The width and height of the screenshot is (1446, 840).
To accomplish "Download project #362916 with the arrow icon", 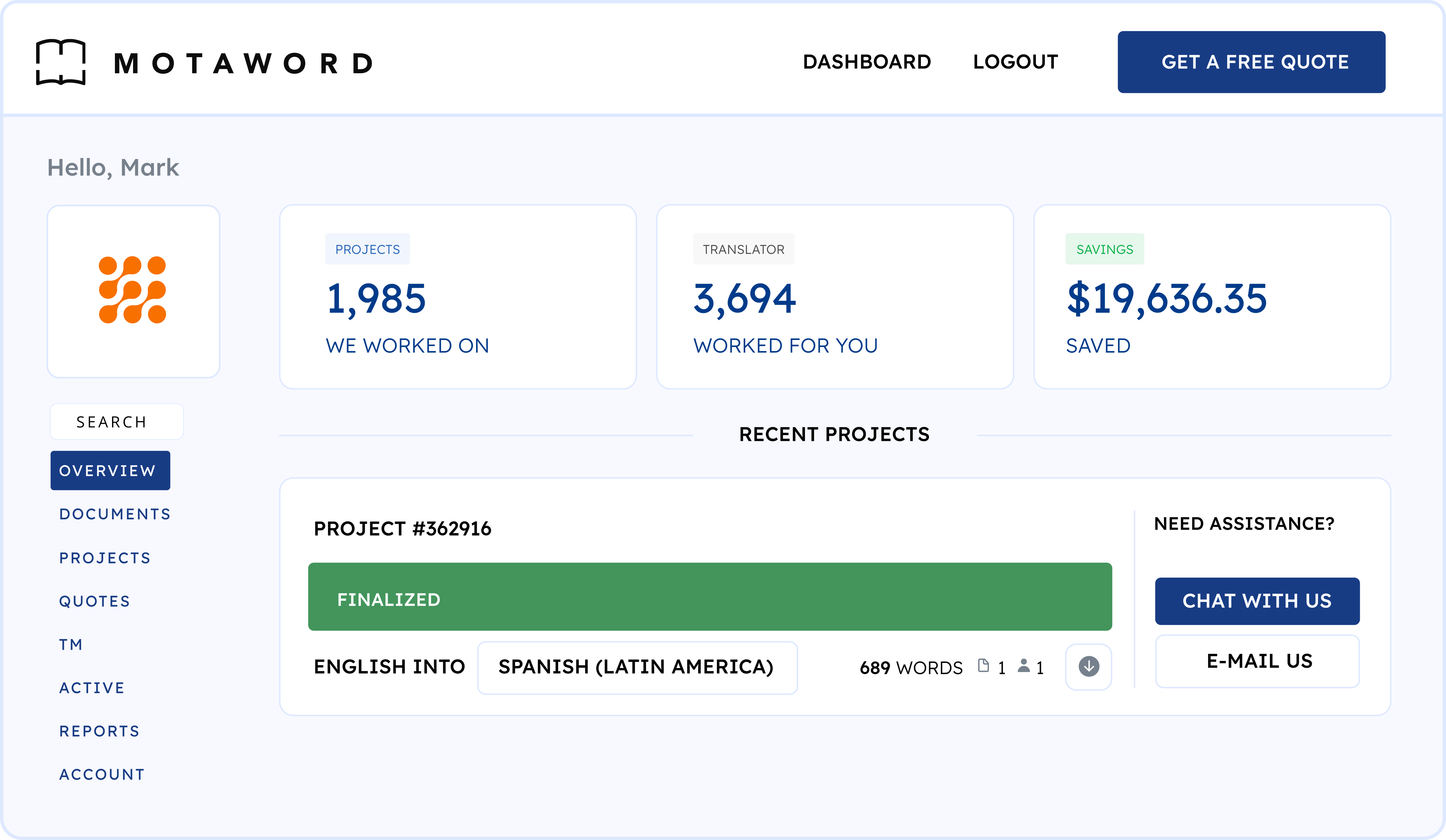I will point(1088,667).
